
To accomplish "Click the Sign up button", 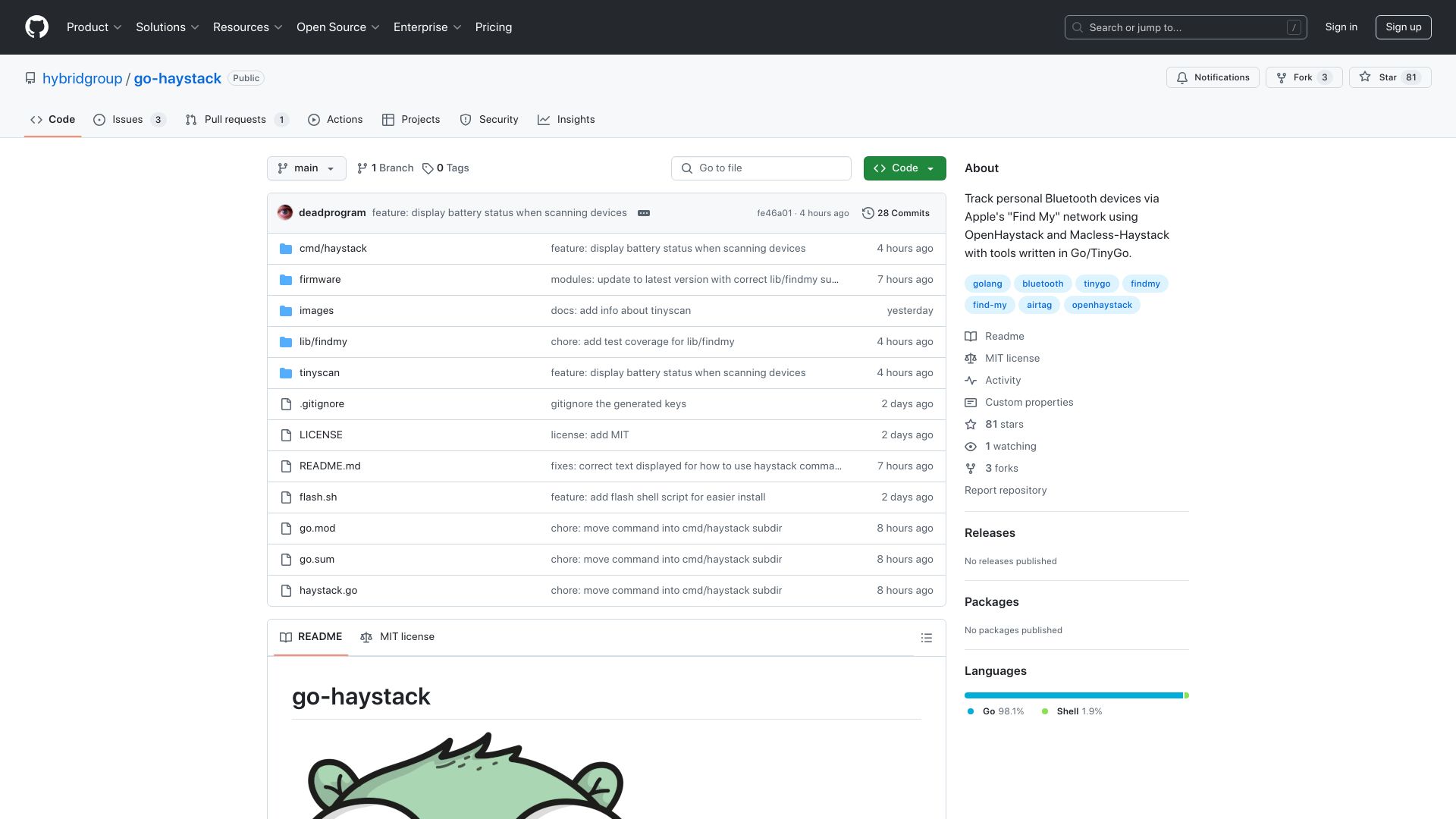I will 1404,27.
